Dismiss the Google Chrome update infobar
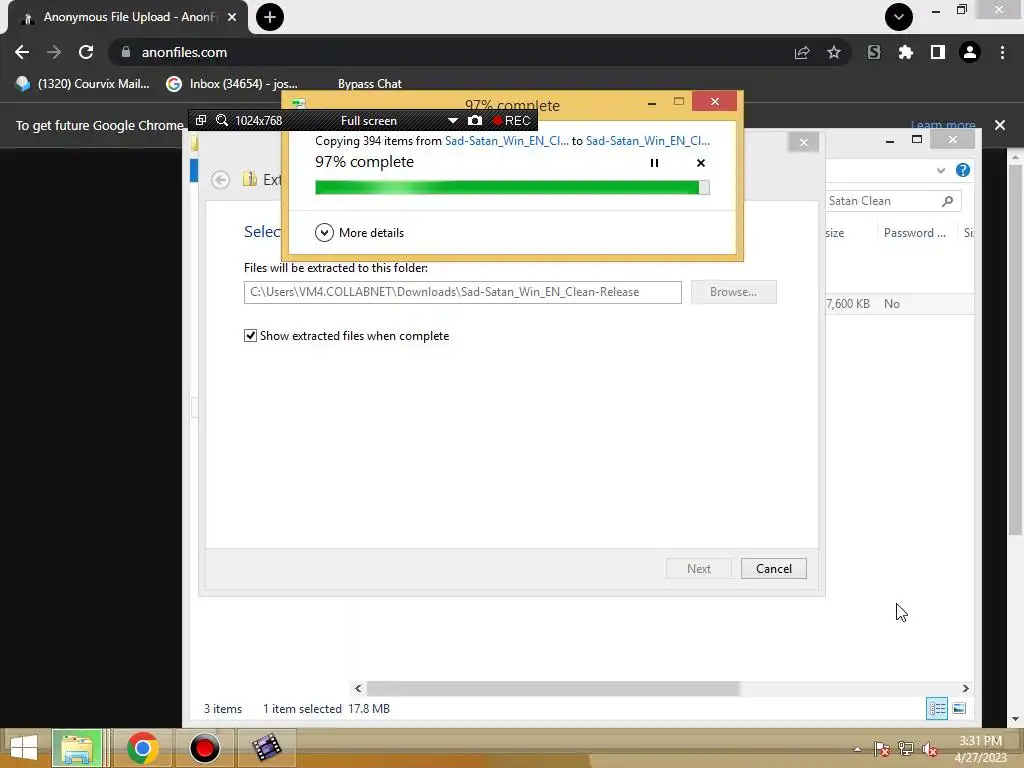 point(1000,125)
